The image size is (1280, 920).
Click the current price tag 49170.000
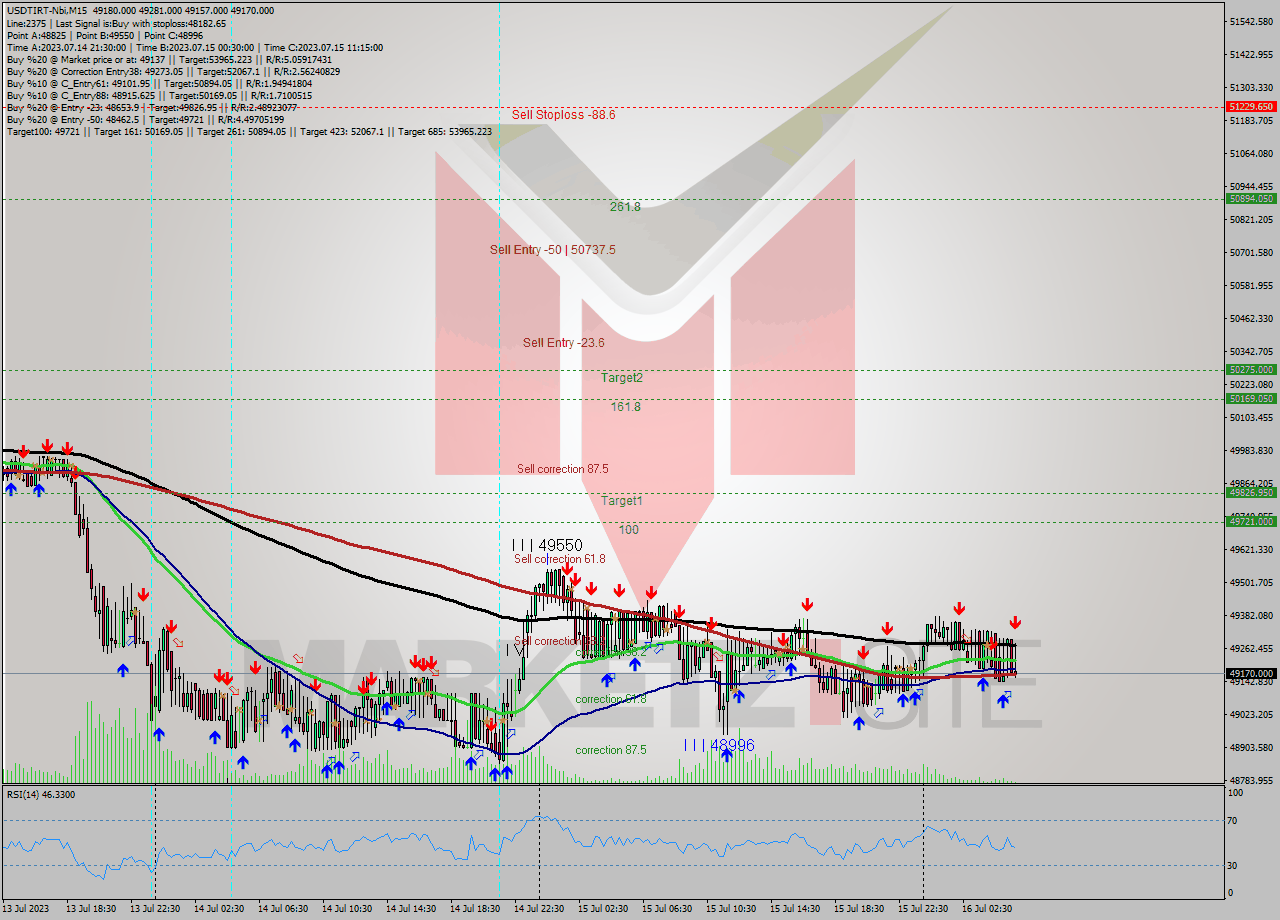[x=1251, y=674]
